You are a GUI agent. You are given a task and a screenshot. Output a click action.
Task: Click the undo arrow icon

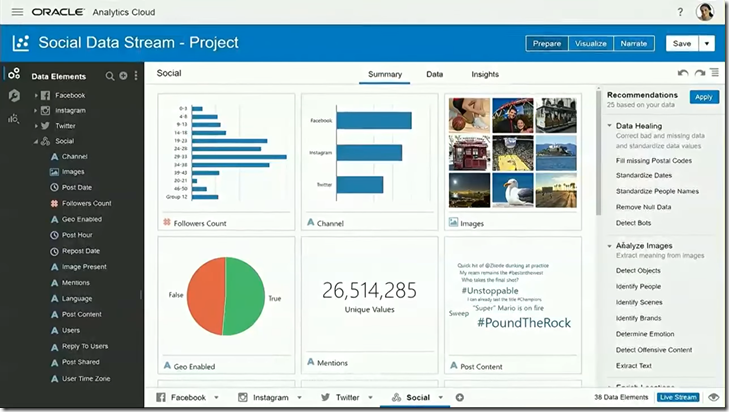(683, 74)
